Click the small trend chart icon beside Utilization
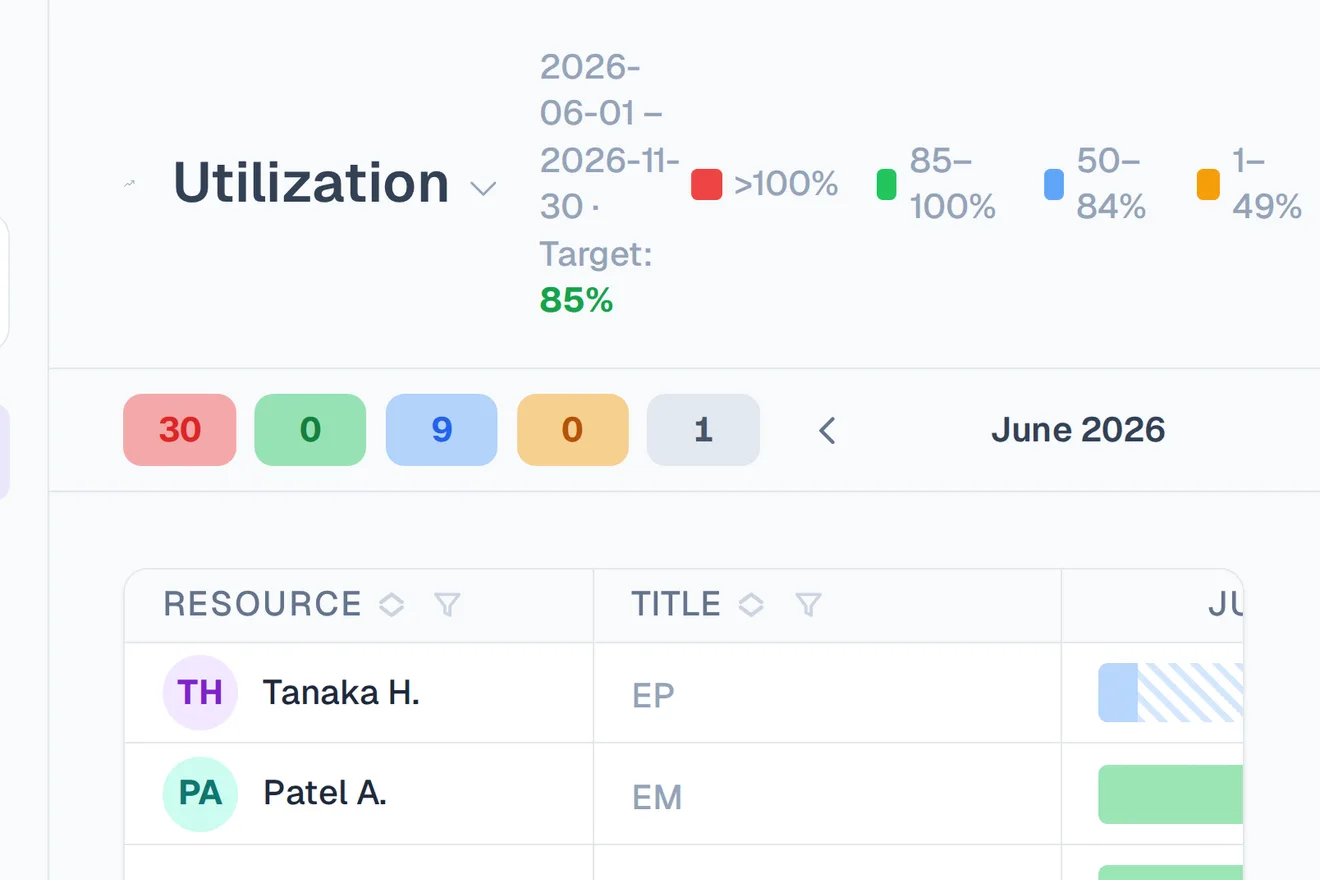 (x=129, y=184)
